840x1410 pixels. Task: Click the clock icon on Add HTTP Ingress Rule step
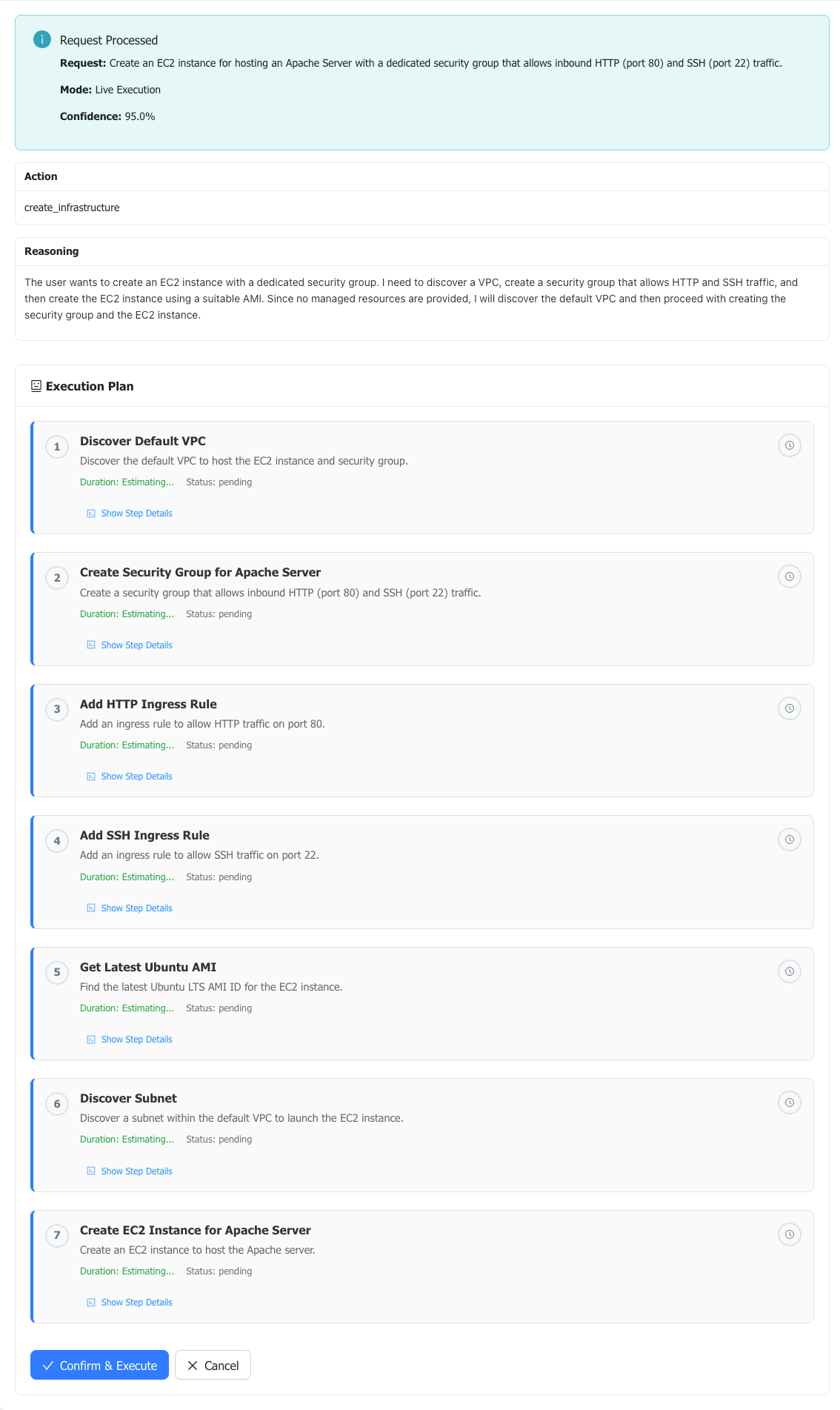click(x=790, y=708)
